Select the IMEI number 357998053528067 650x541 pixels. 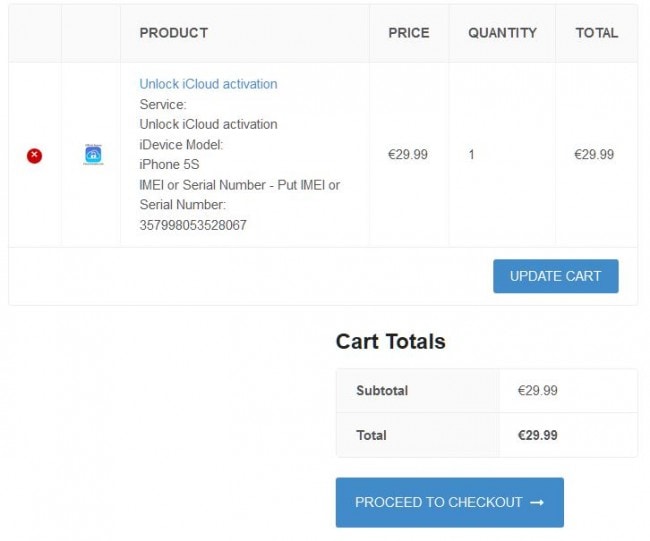click(193, 225)
